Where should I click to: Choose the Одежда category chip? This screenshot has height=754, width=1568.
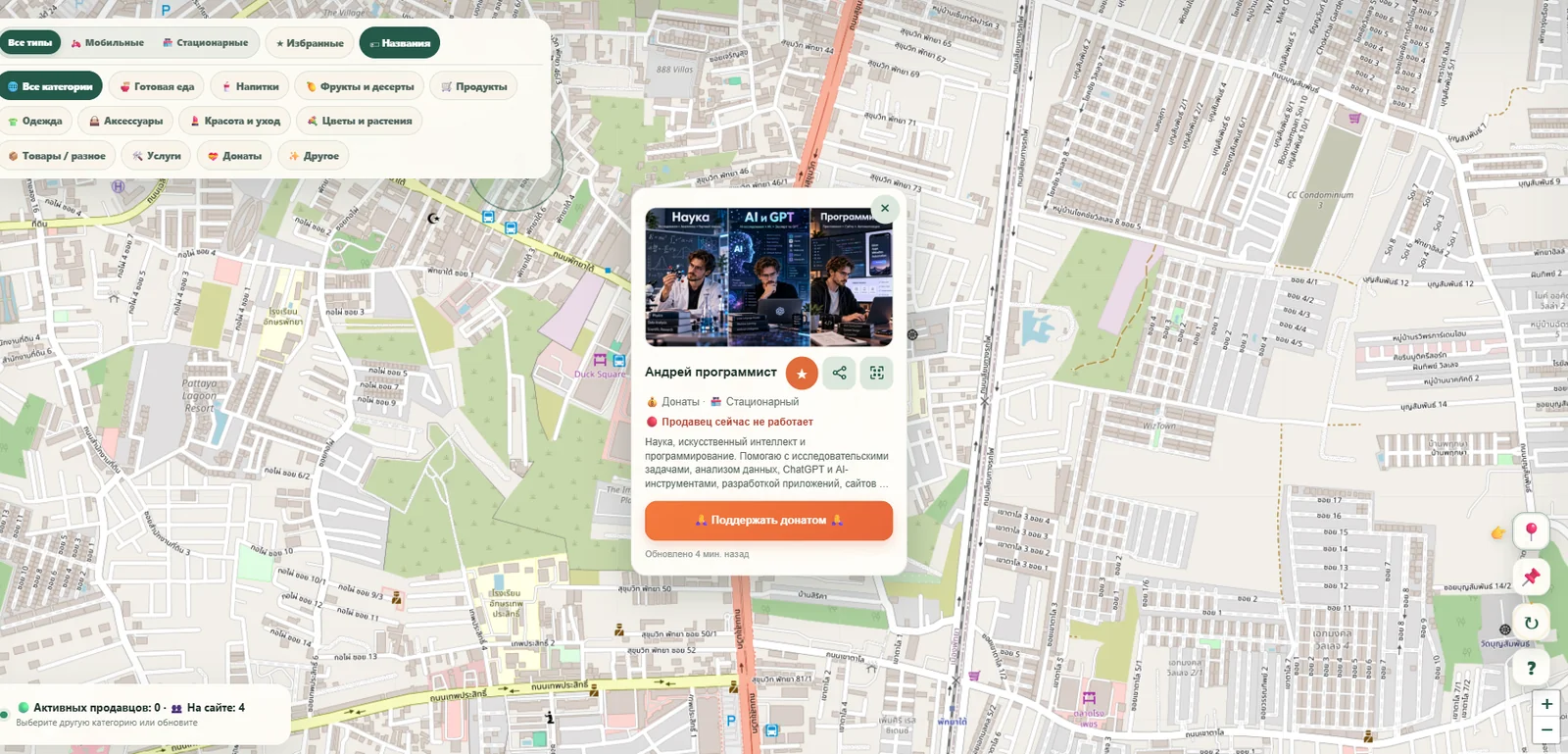(35, 121)
